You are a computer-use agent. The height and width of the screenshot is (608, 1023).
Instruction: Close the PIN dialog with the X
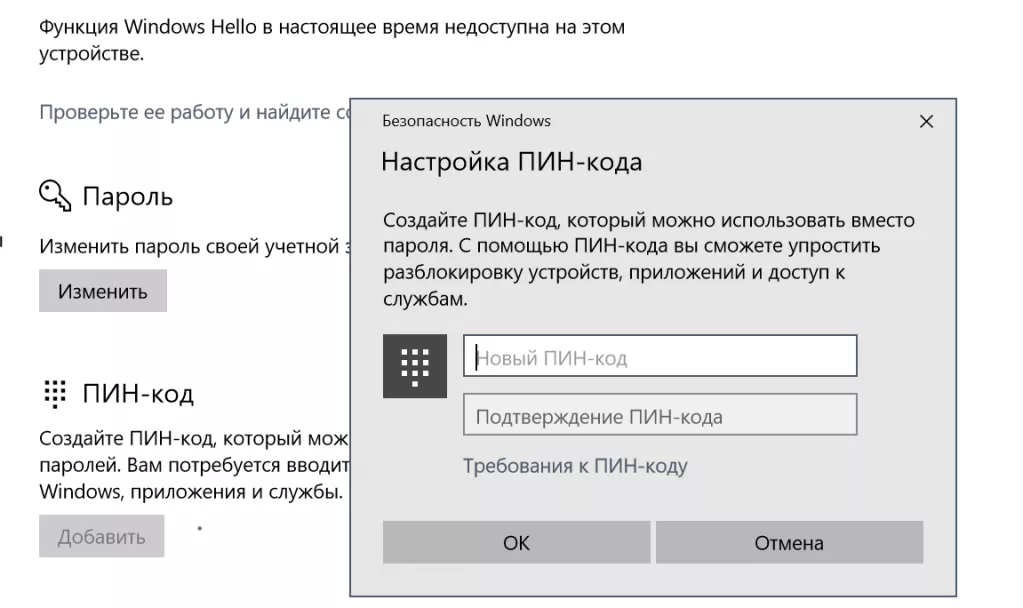tap(925, 121)
